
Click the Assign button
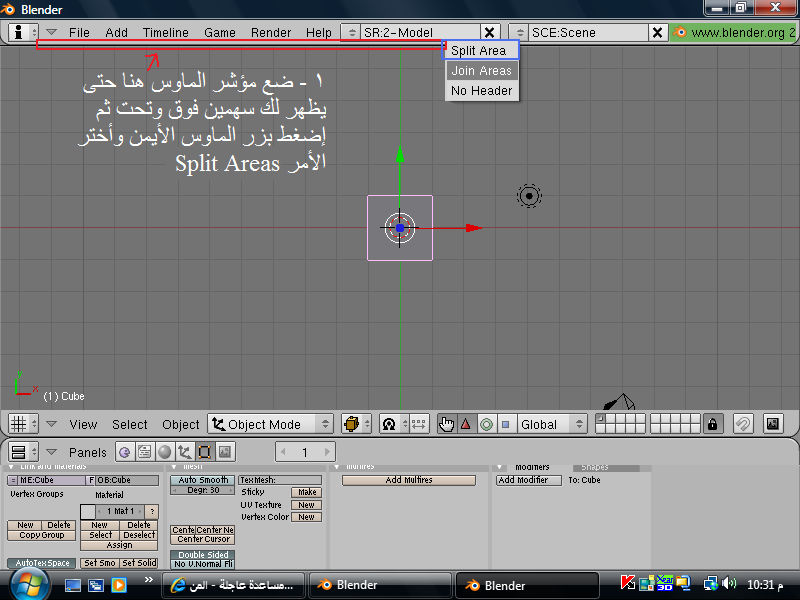119,545
